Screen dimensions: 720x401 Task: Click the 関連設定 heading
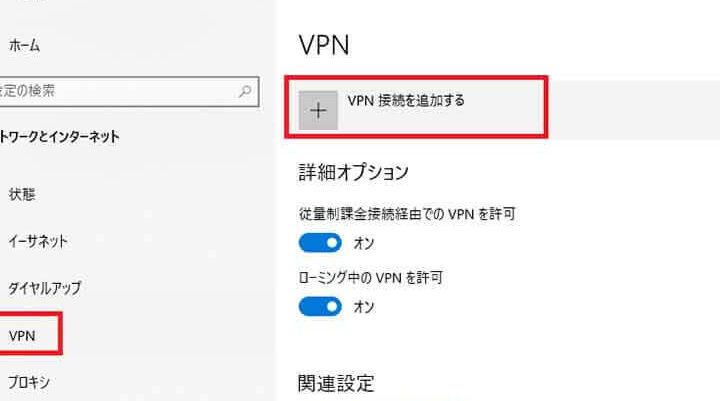[336, 383]
